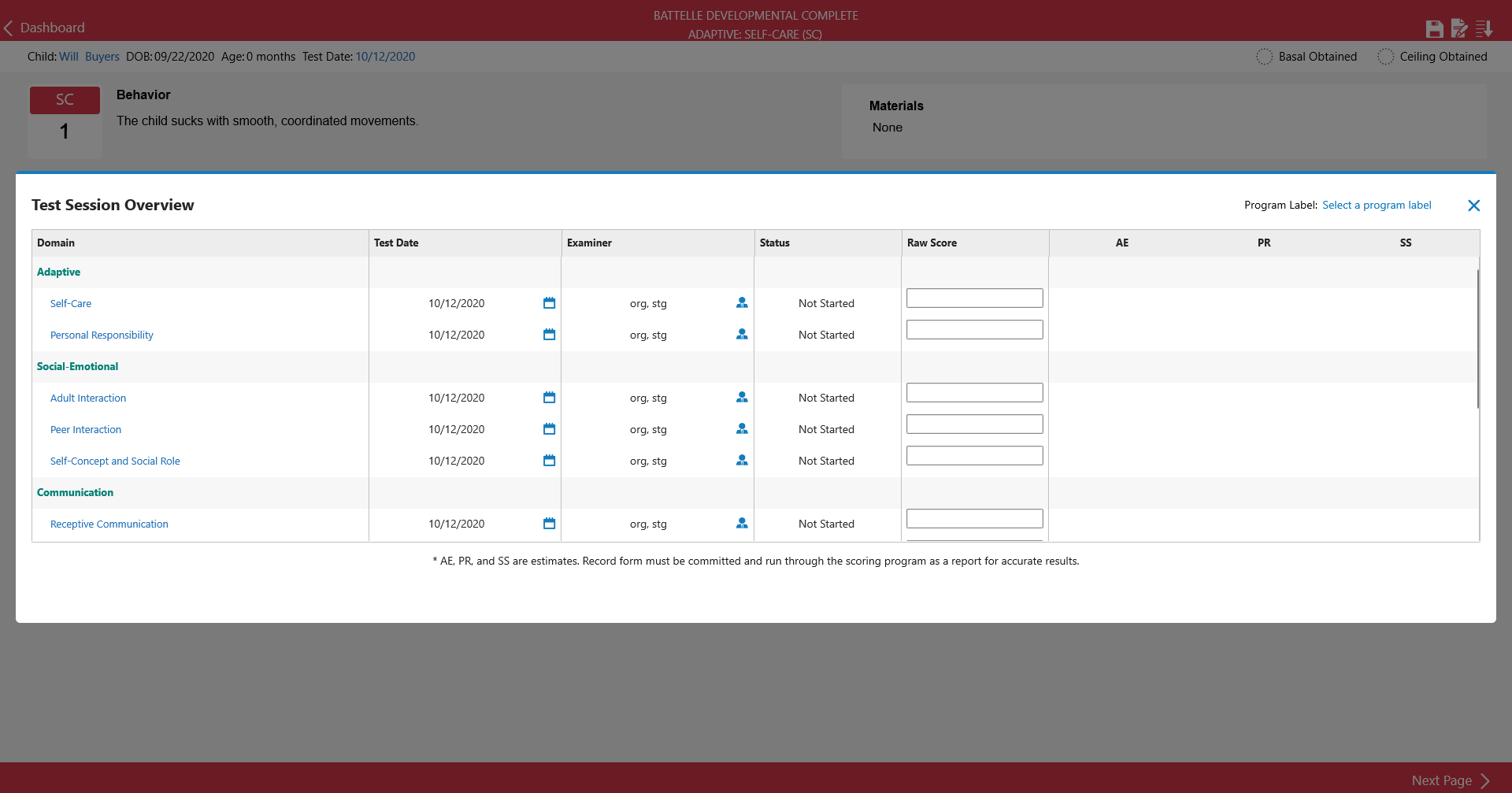The height and width of the screenshot is (793, 1512).
Task: Change examiner for Self-Concept and Social Role
Action: [x=742, y=461]
